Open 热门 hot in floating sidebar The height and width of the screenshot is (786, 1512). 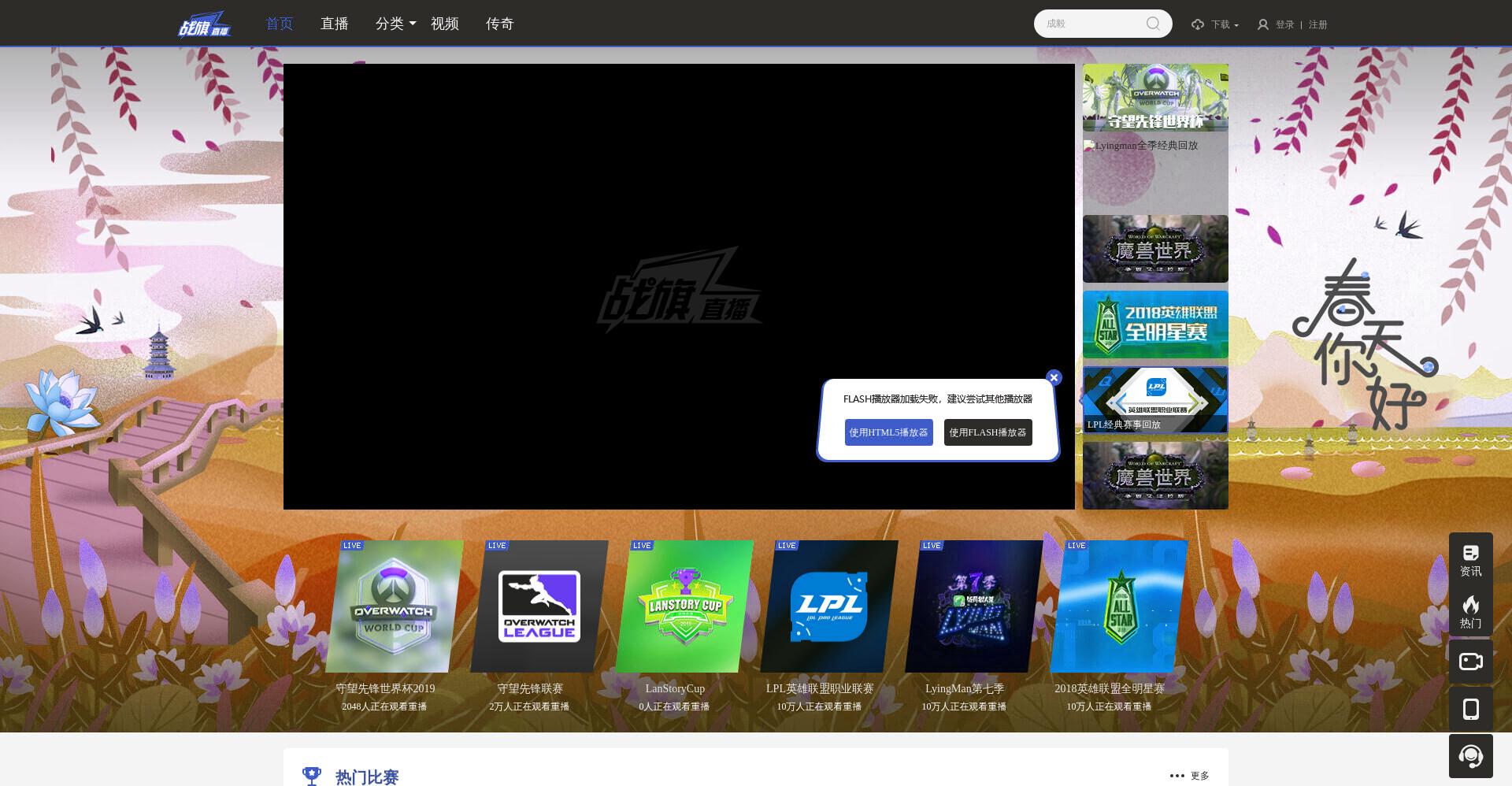point(1470,612)
